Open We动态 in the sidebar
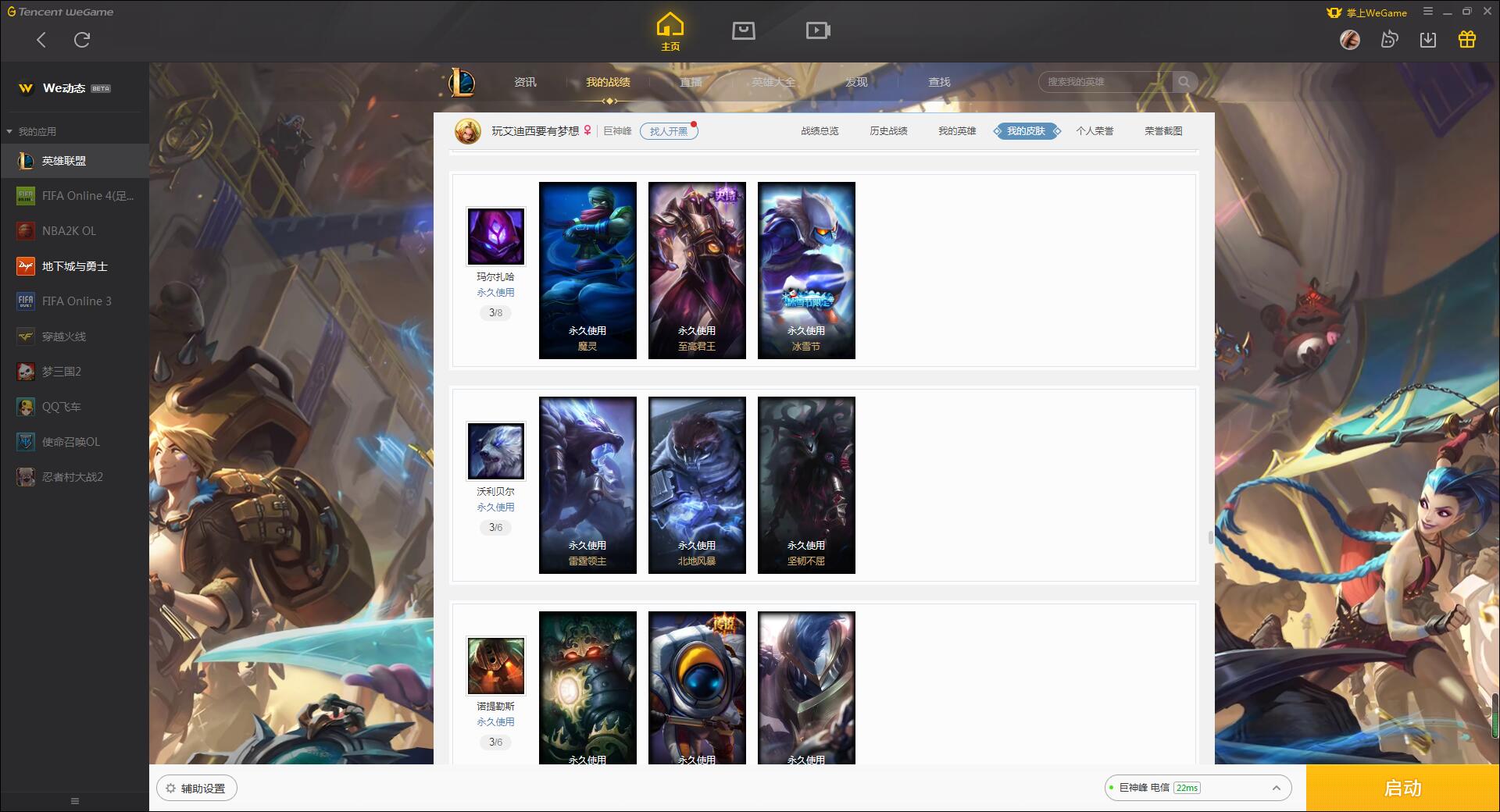 click(x=74, y=88)
